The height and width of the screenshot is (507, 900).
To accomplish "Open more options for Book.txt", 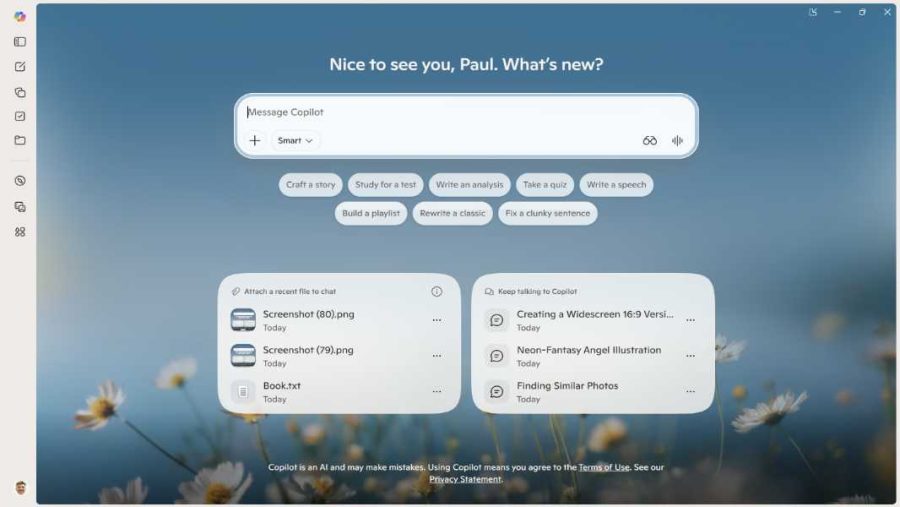I will [x=437, y=392].
